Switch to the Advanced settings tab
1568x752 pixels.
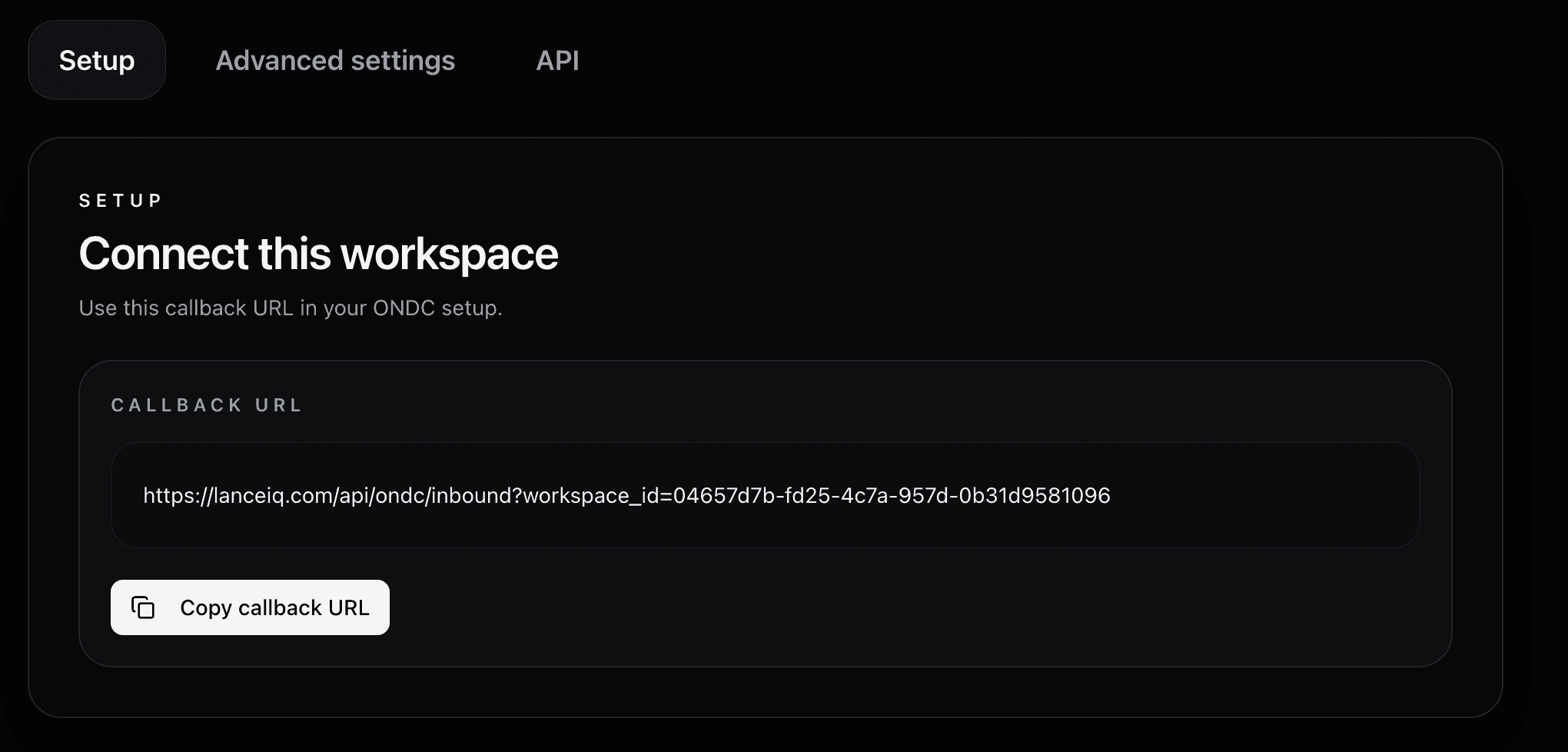pyautogui.click(x=336, y=61)
